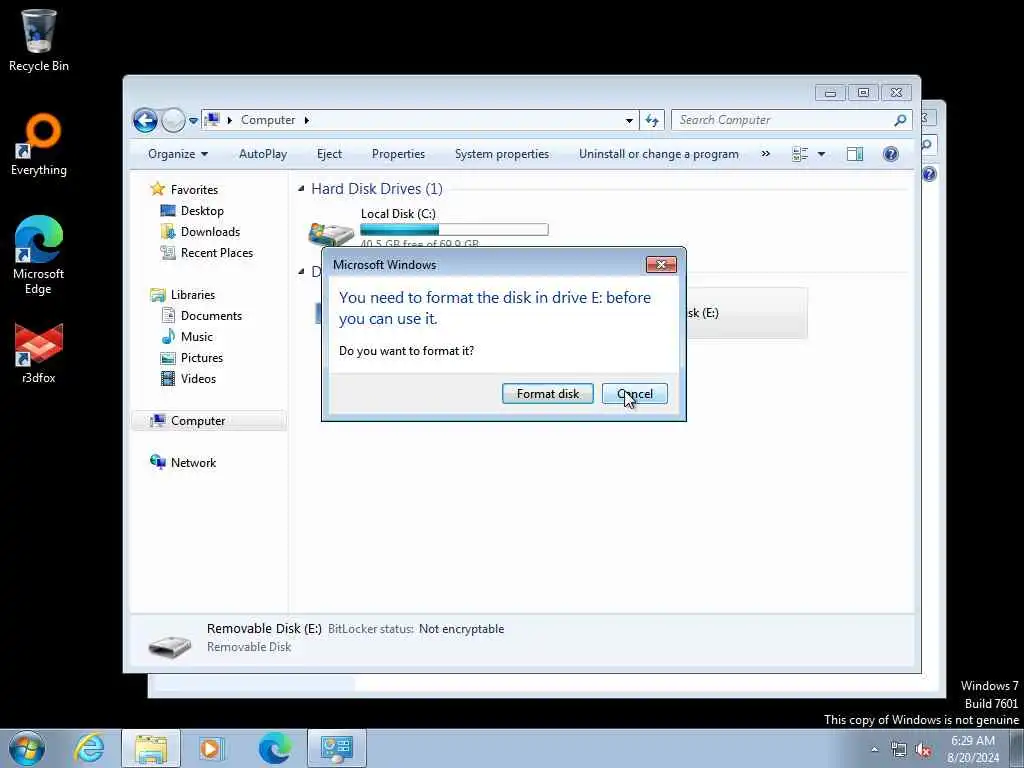Open the Music library
The image size is (1024, 768).
pos(197,337)
